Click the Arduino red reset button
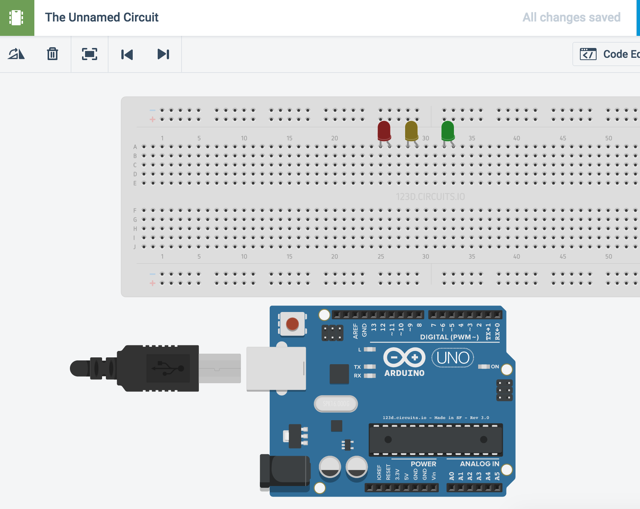This screenshot has height=509, width=640. (292, 324)
